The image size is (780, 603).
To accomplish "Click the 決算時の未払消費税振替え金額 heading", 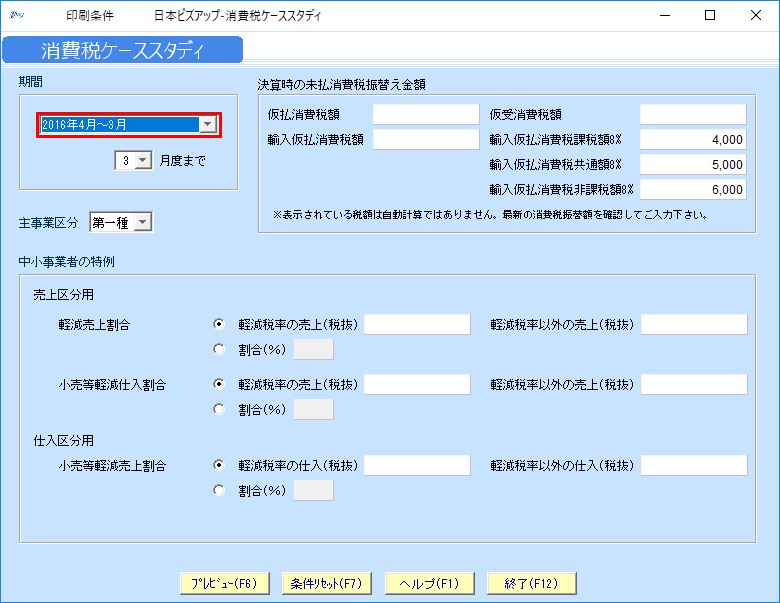I will (x=341, y=85).
